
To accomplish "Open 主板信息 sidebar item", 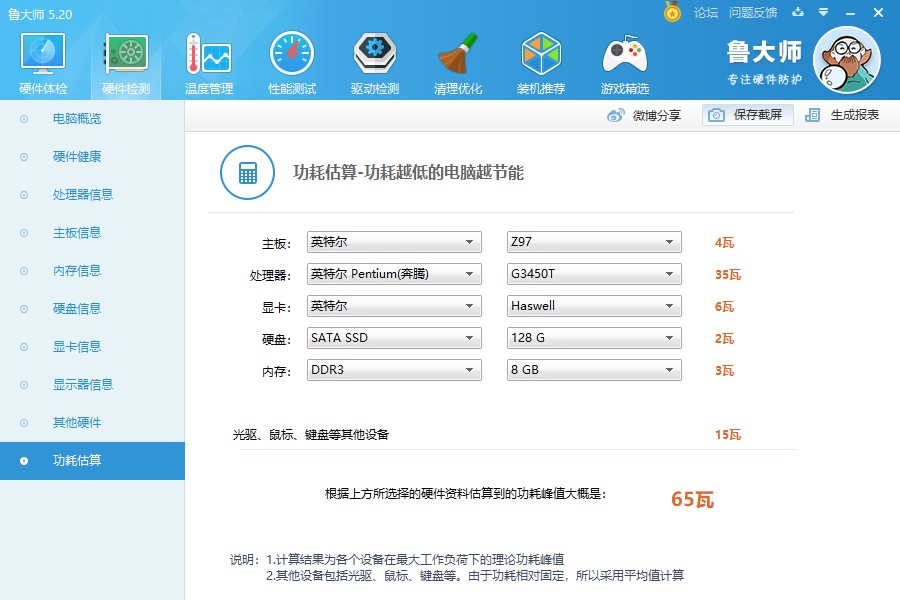I will point(77,232).
